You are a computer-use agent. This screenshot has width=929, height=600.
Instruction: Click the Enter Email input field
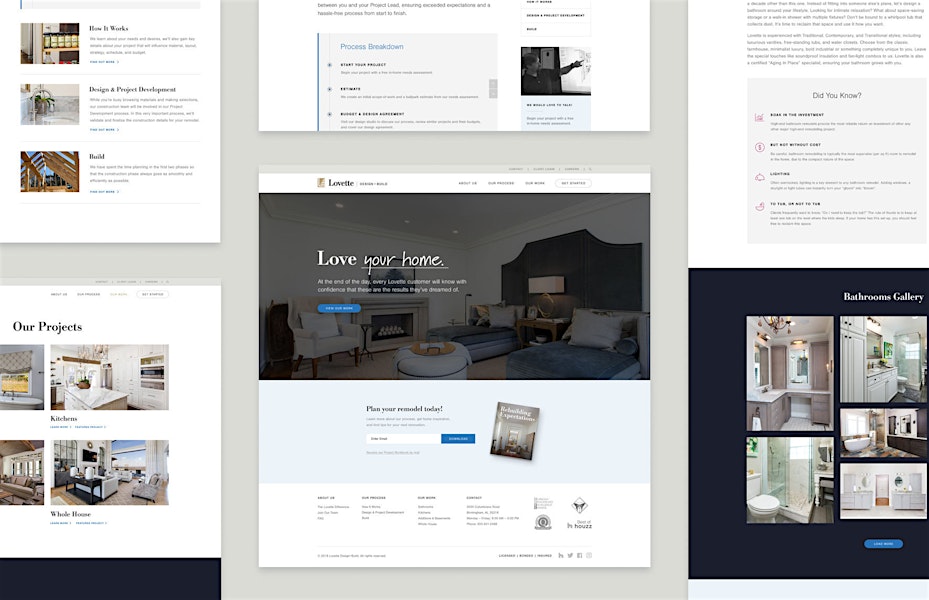(402, 438)
